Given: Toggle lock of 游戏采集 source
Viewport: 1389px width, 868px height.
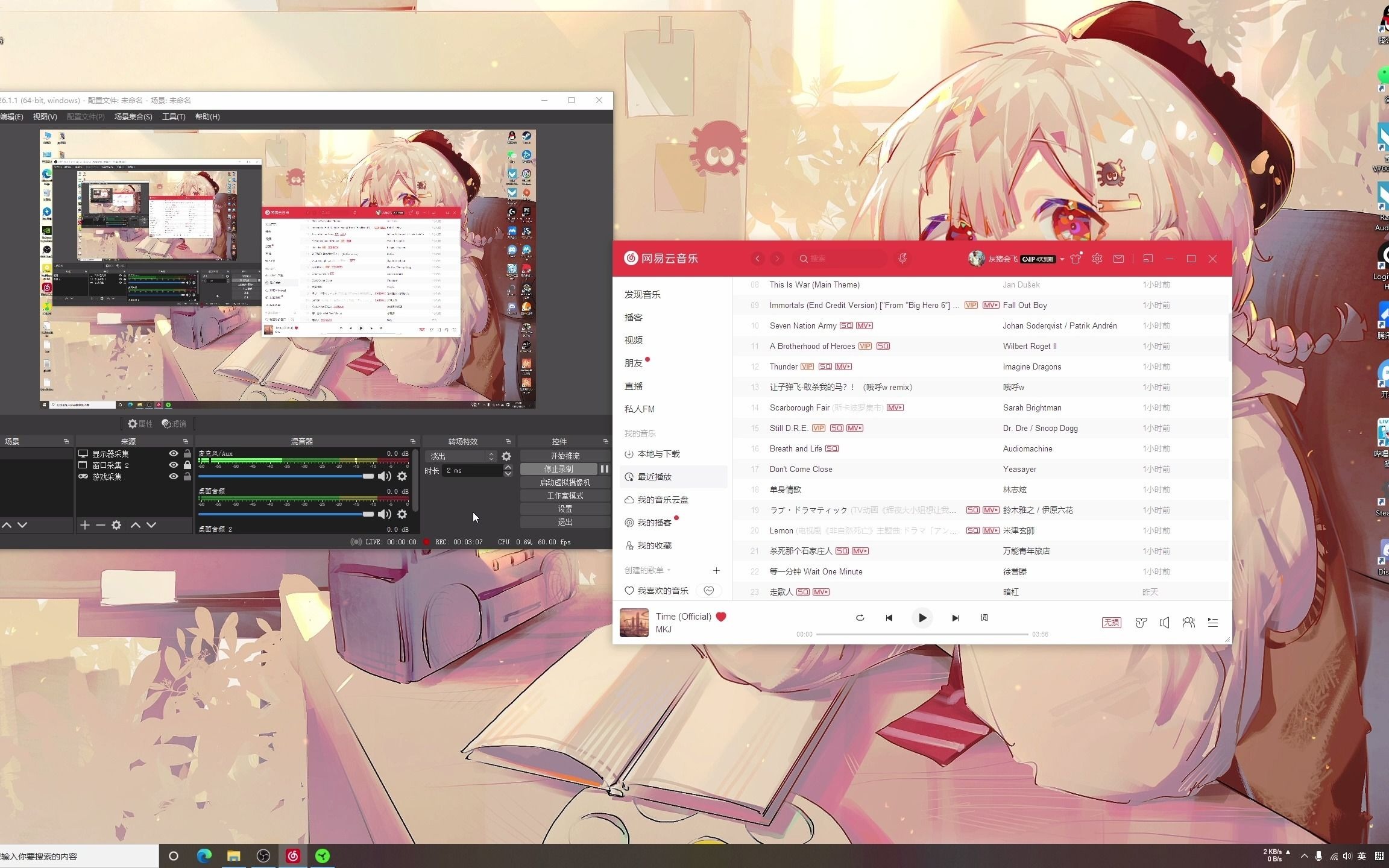Looking at the screenshot, I should tap(187, 477).
